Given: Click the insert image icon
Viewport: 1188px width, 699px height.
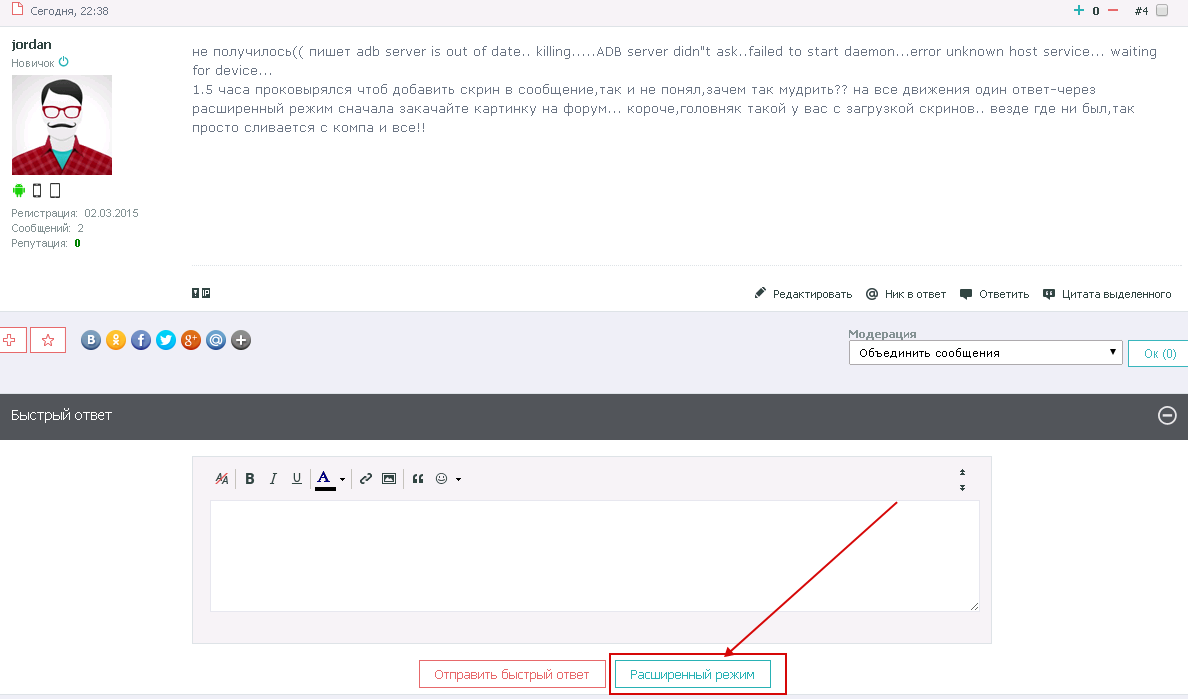Looking at the screenshot, I should pyautogui.click(x=389, y=479).
